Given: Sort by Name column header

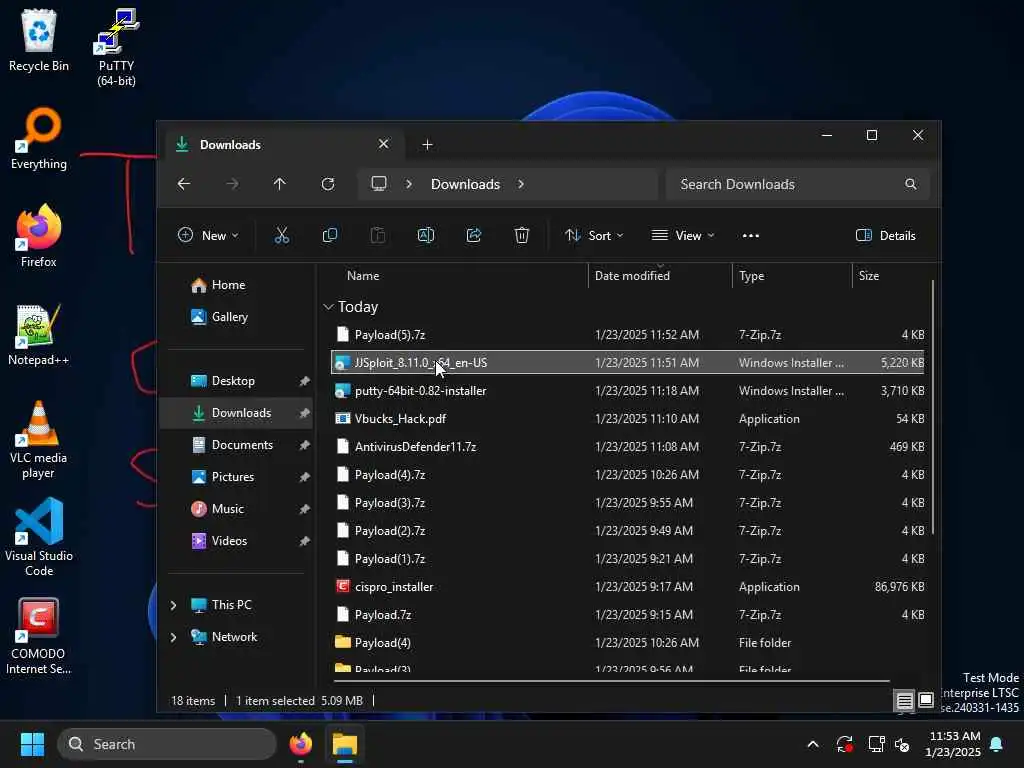Looking at the screenshot, I should 362,276.
